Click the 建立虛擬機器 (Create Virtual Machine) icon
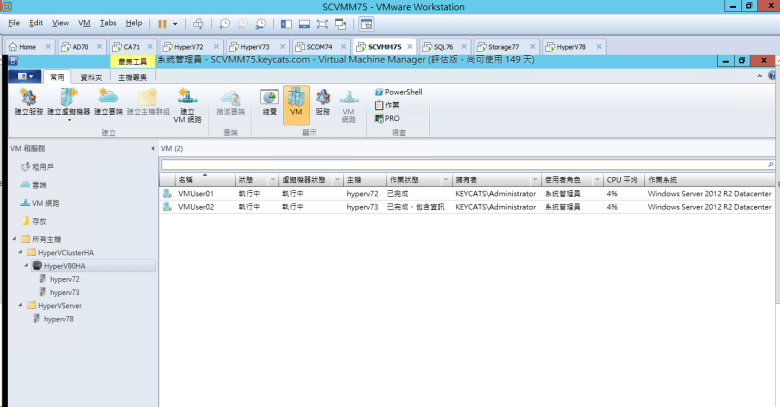This screenshot has width=780, height=407. (x=69, y=103)
